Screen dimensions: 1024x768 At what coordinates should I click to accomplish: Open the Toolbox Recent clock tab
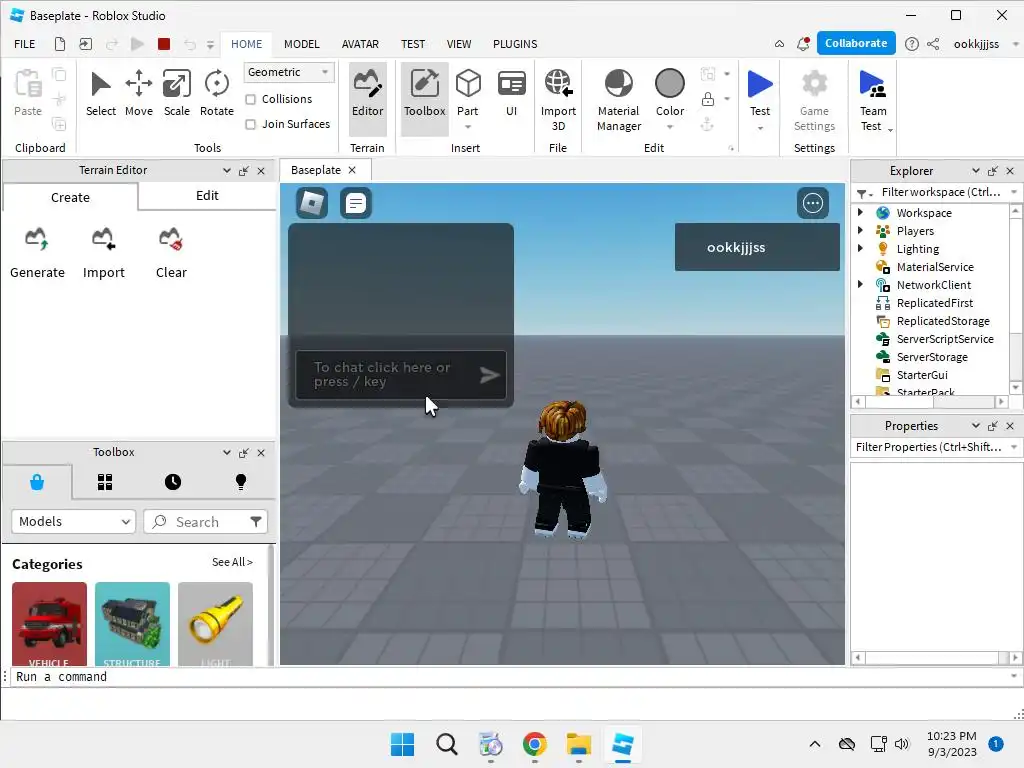click(173, 482)
